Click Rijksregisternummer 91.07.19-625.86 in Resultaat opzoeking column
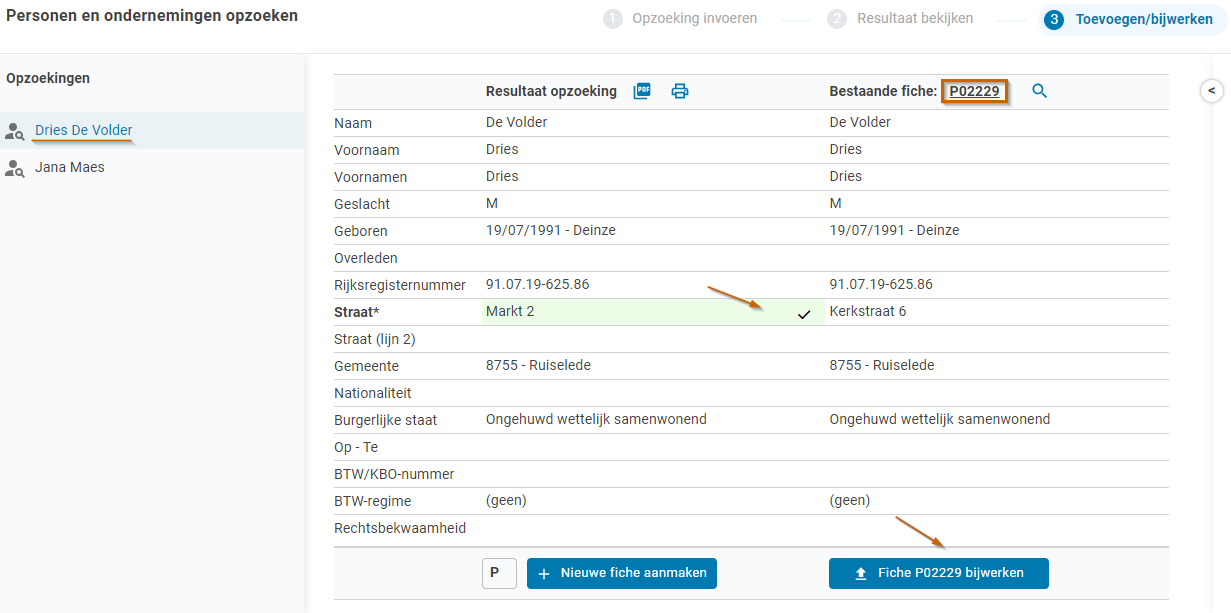Screen dimensions: 1231x613 538,284
